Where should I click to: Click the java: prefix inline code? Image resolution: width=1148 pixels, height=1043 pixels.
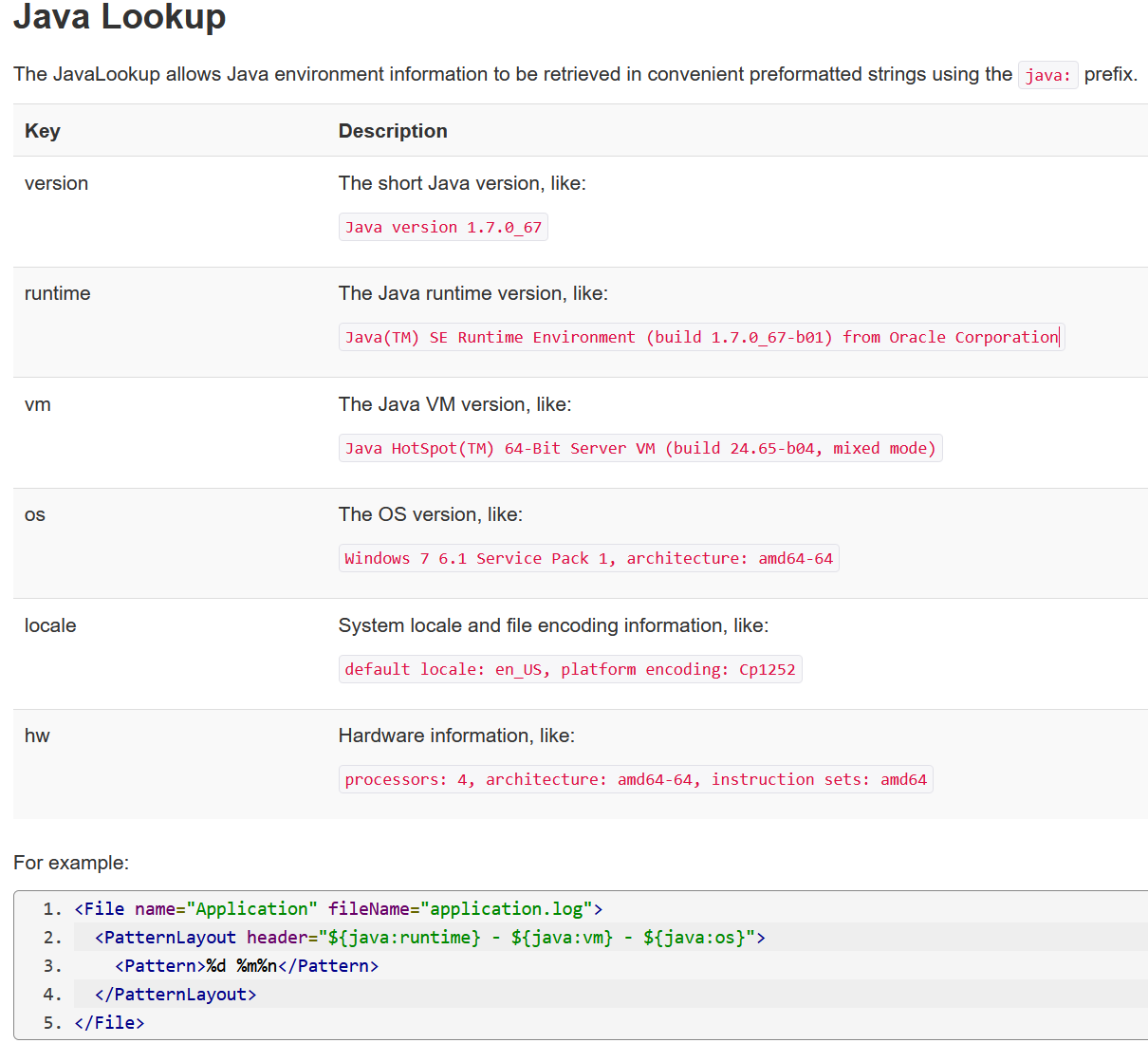point(1047,75)
